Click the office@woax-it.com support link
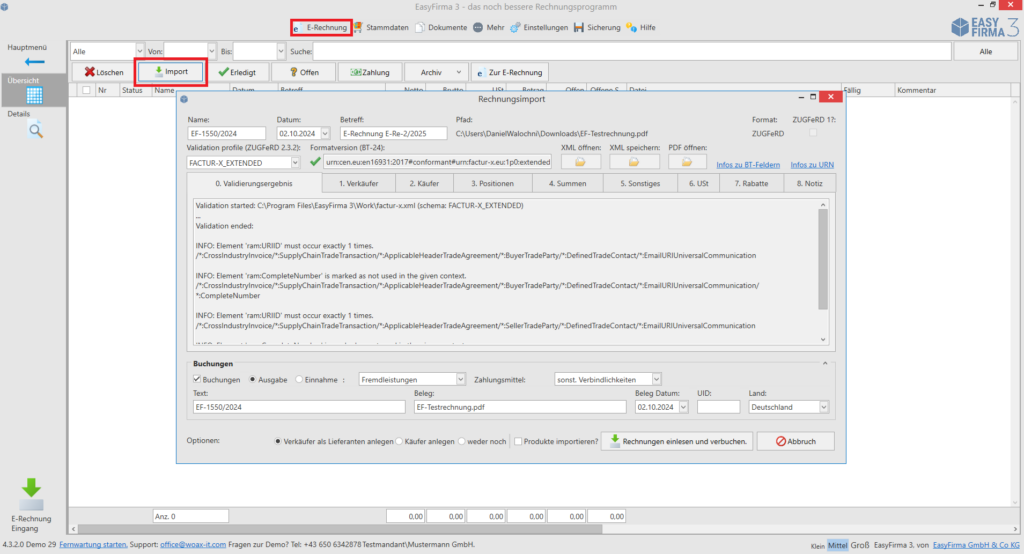This screenshot has height=554, width=1024. tap(193, 544)
